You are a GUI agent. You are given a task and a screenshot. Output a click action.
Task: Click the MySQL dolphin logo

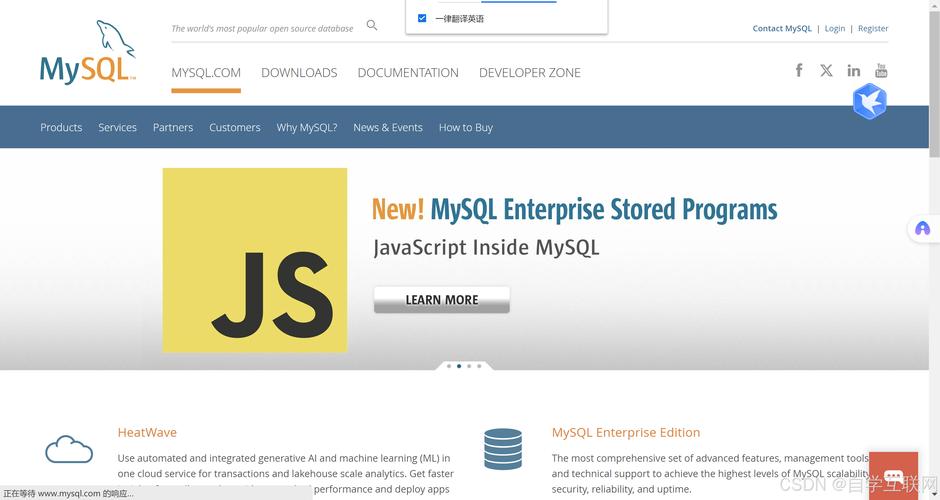pyautogui.click(x=88, y=53)
